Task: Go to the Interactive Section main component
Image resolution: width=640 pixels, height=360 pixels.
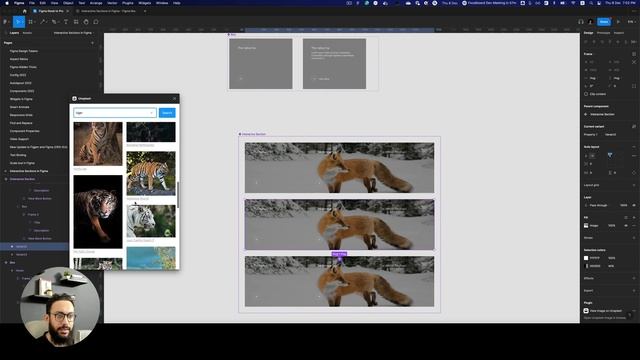Action: [602, 114]
